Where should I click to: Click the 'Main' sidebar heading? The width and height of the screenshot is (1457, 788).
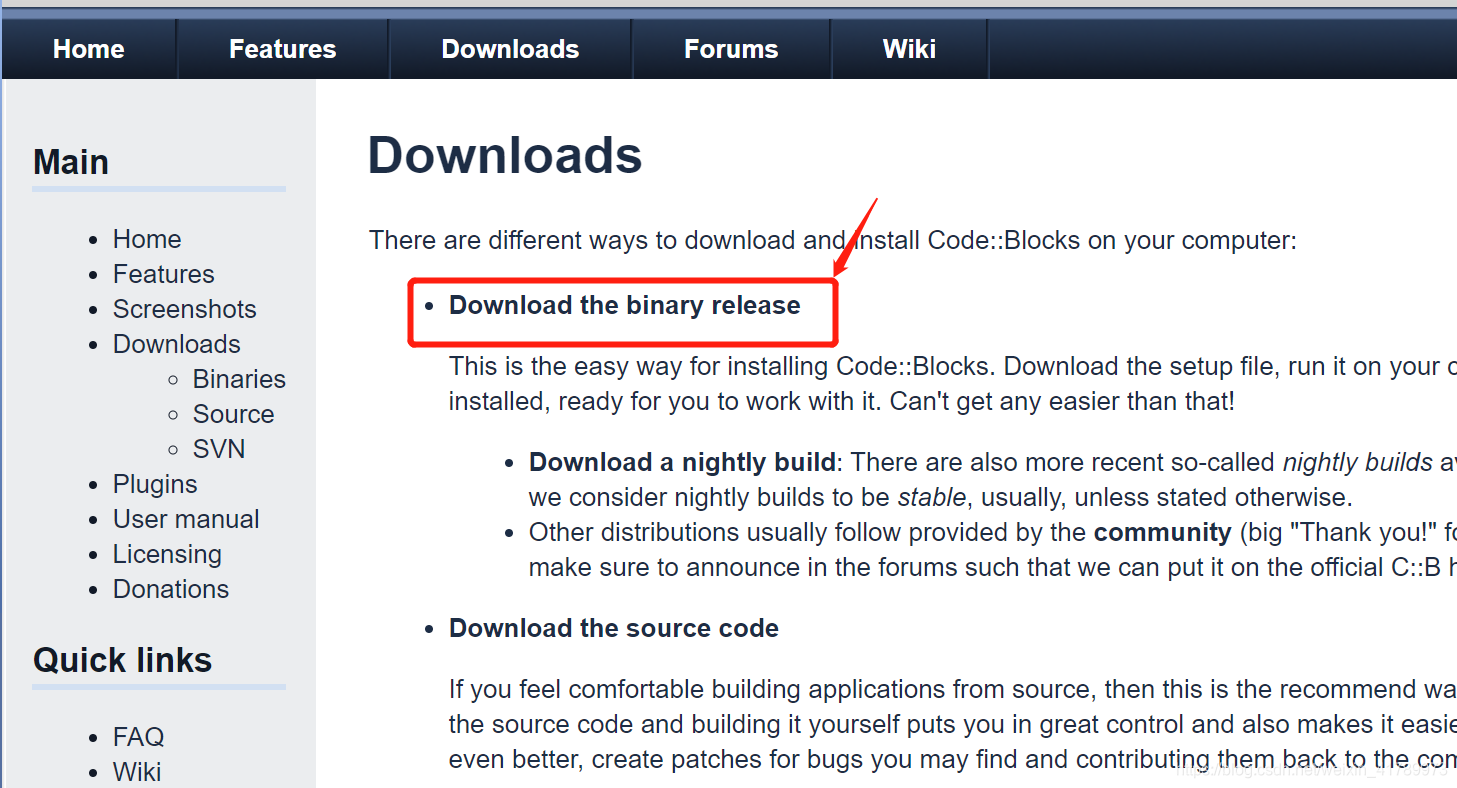point(71,162)
